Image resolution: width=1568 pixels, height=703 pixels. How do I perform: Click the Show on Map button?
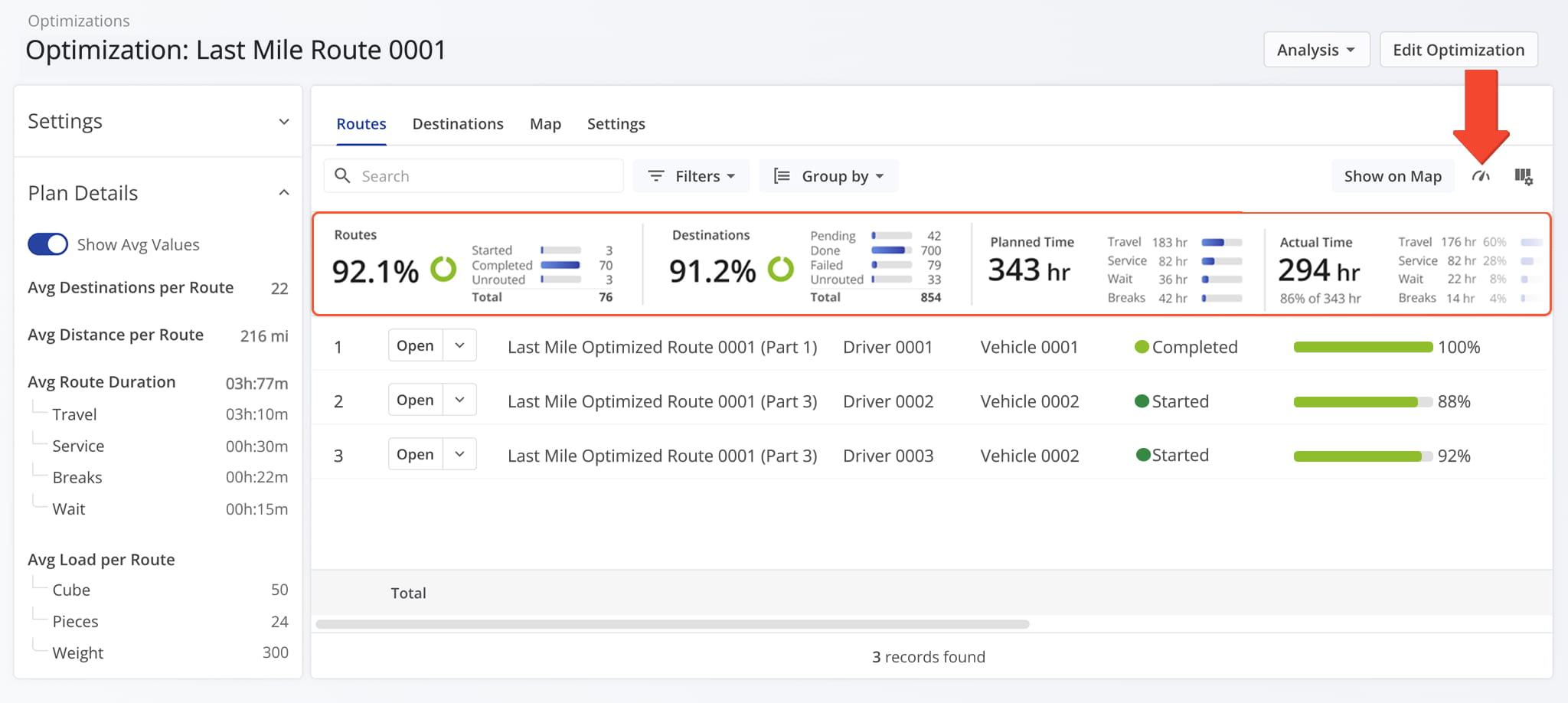[x=1393, y=176]
